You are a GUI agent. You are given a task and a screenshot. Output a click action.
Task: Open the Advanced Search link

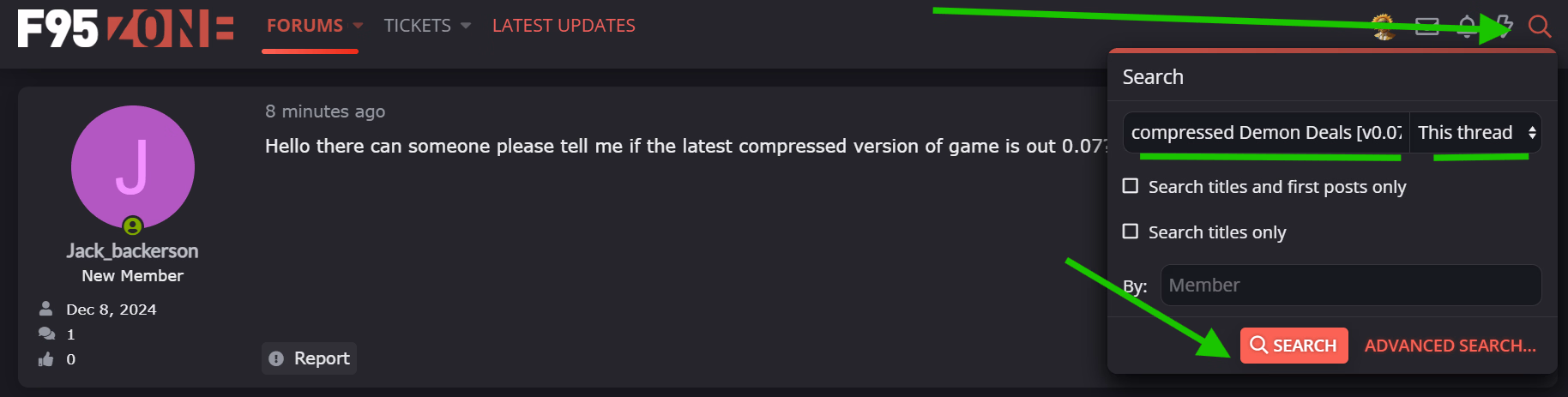pyautogui.click(x=1450, y=346)
